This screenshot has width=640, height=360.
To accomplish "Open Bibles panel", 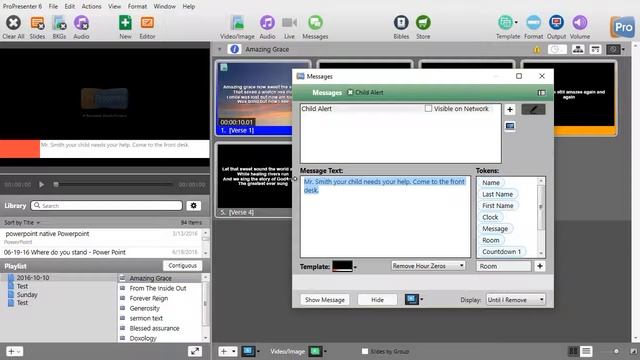I will tap(401, 23).
